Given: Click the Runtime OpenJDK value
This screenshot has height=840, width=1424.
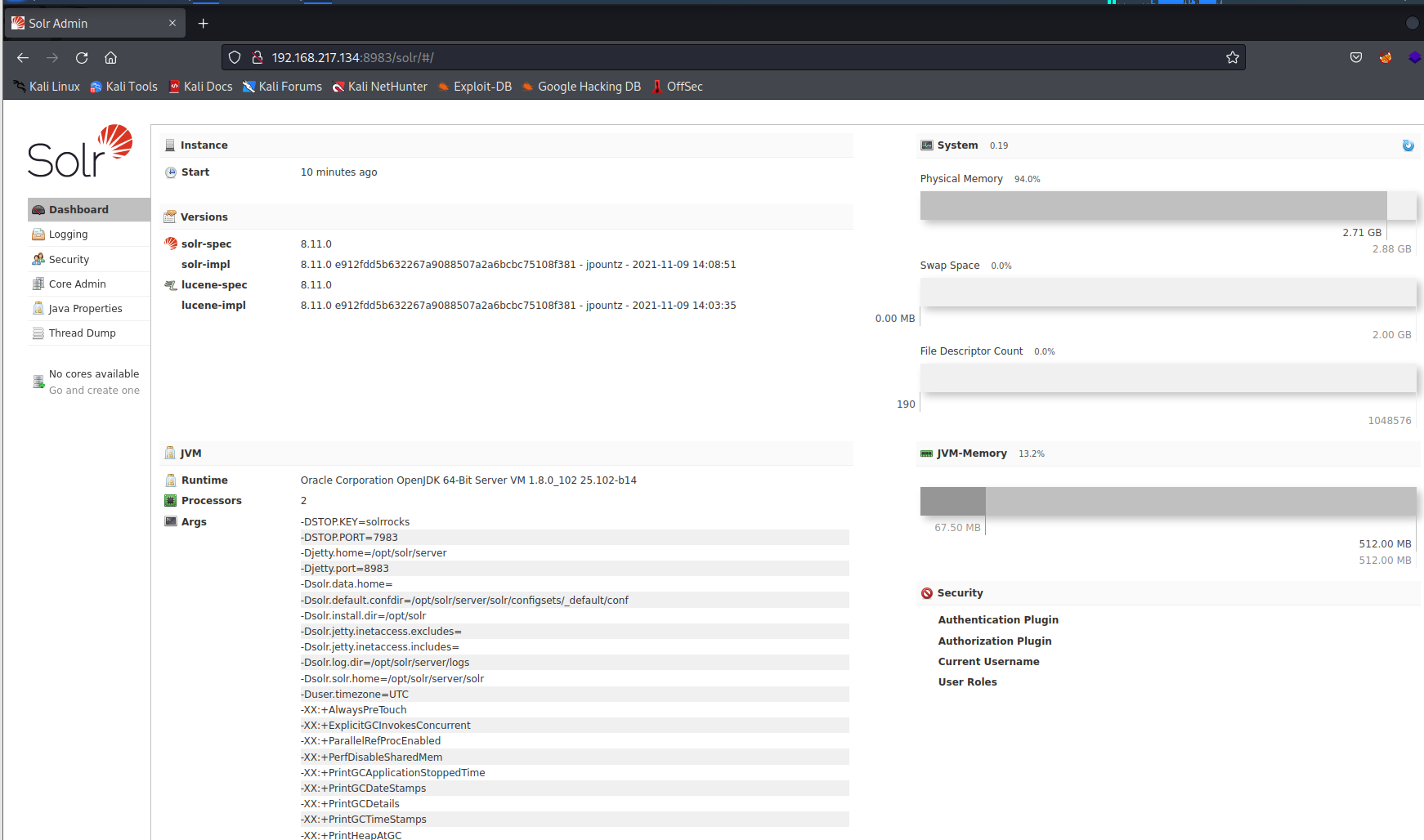Looking at the screenshot, I should tap(468, 480).
